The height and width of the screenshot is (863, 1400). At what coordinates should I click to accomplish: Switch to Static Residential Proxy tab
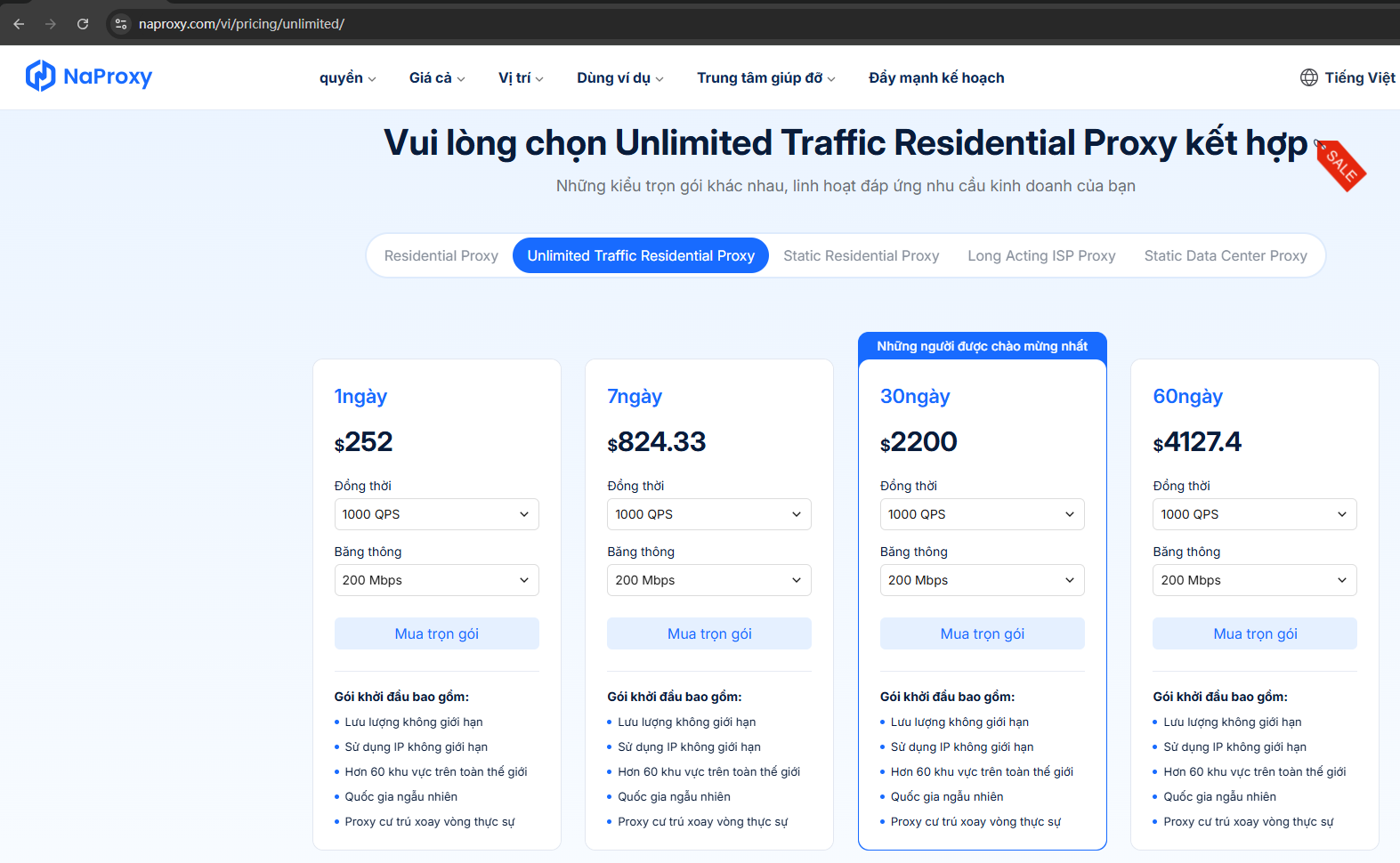862,256
